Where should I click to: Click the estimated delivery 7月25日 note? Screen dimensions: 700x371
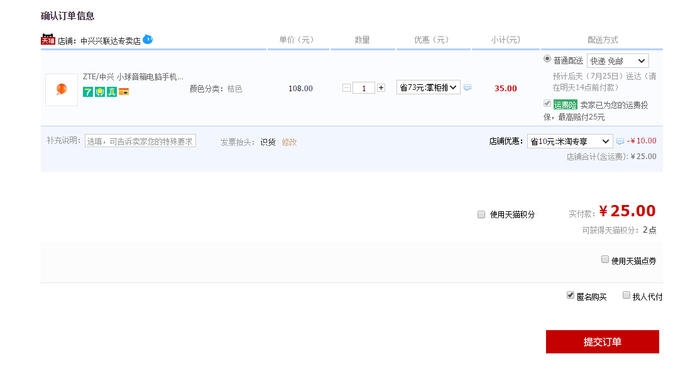point(604,82)
